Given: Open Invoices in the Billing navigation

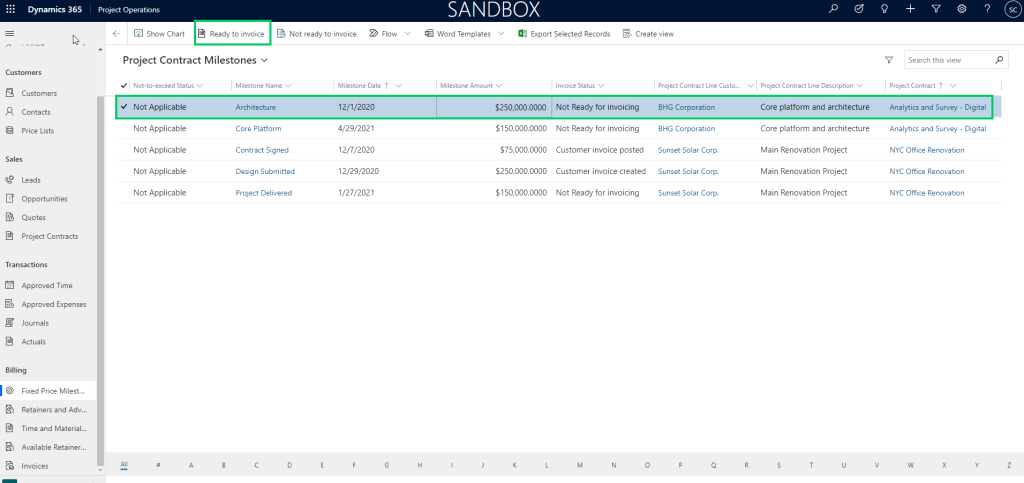Looking at the screenshot, I should click(x=34, y=465).
